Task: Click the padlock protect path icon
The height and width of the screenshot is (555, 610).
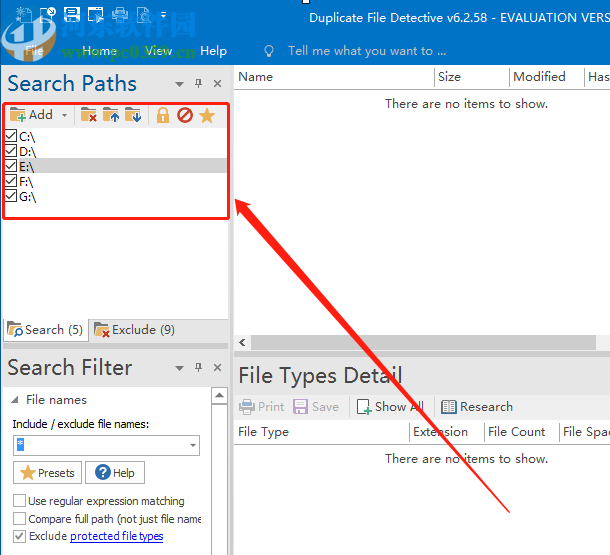Action: (163, 115)
